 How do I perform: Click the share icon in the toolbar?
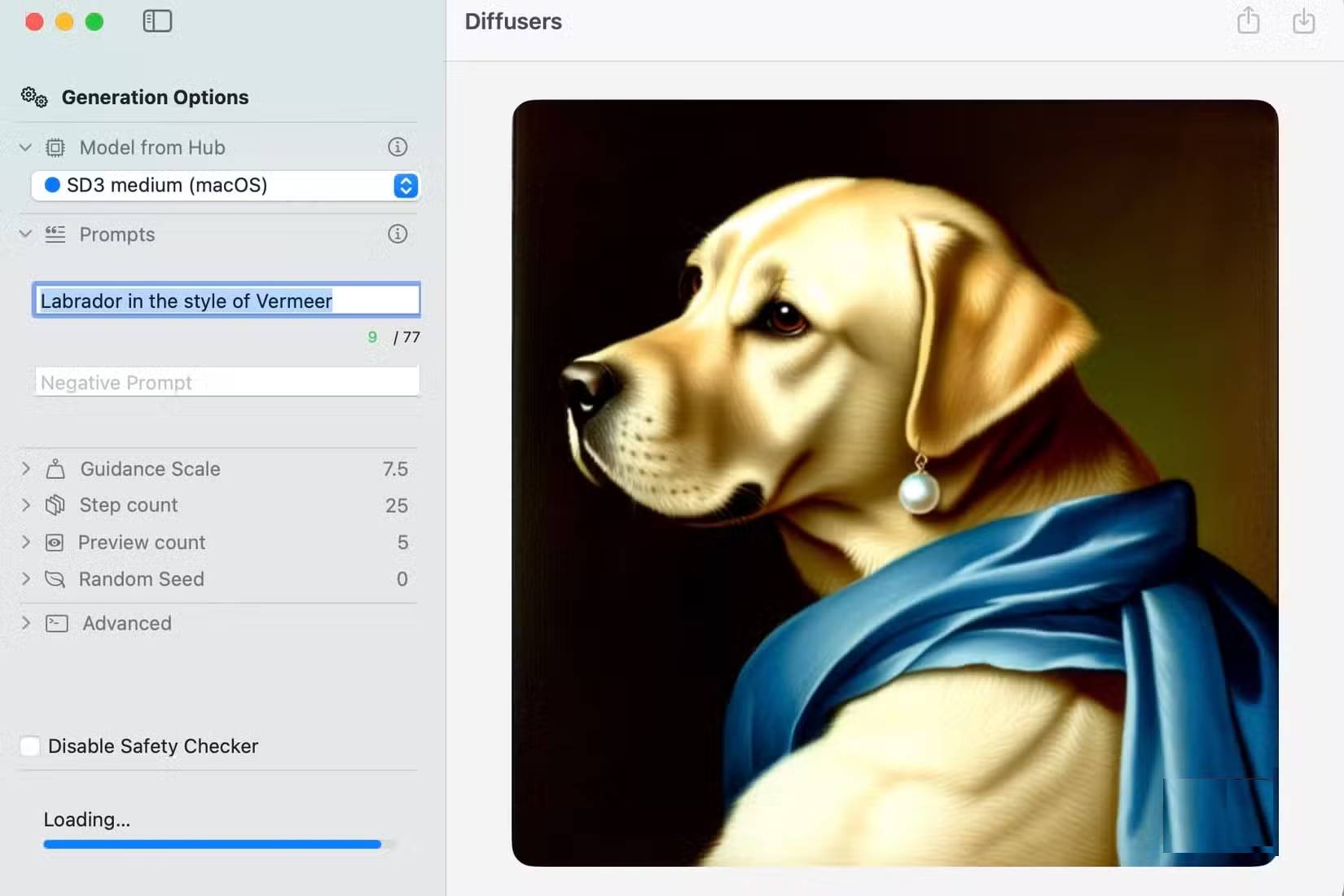tap(1248, 21)
